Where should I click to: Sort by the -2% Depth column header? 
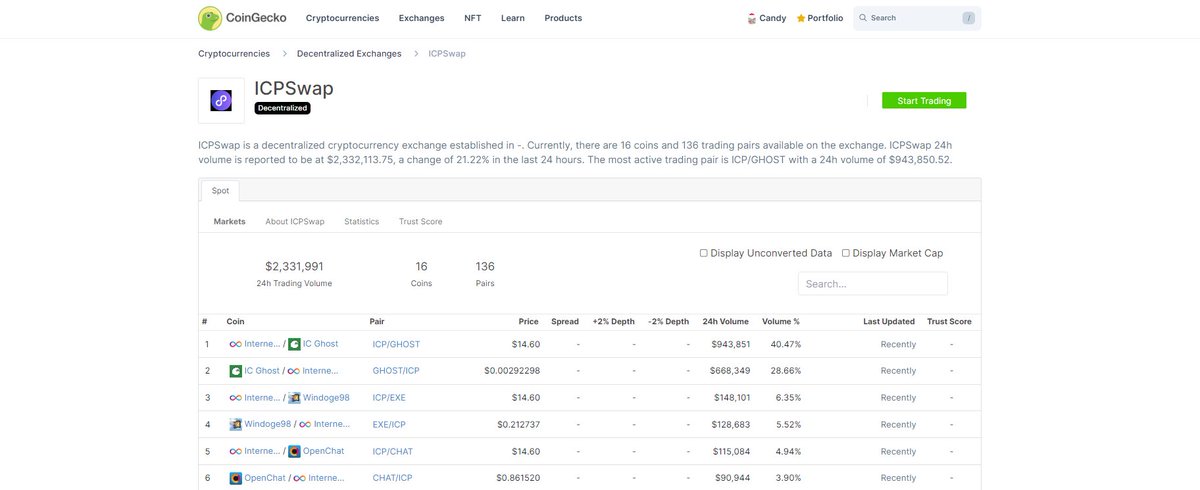669,322
